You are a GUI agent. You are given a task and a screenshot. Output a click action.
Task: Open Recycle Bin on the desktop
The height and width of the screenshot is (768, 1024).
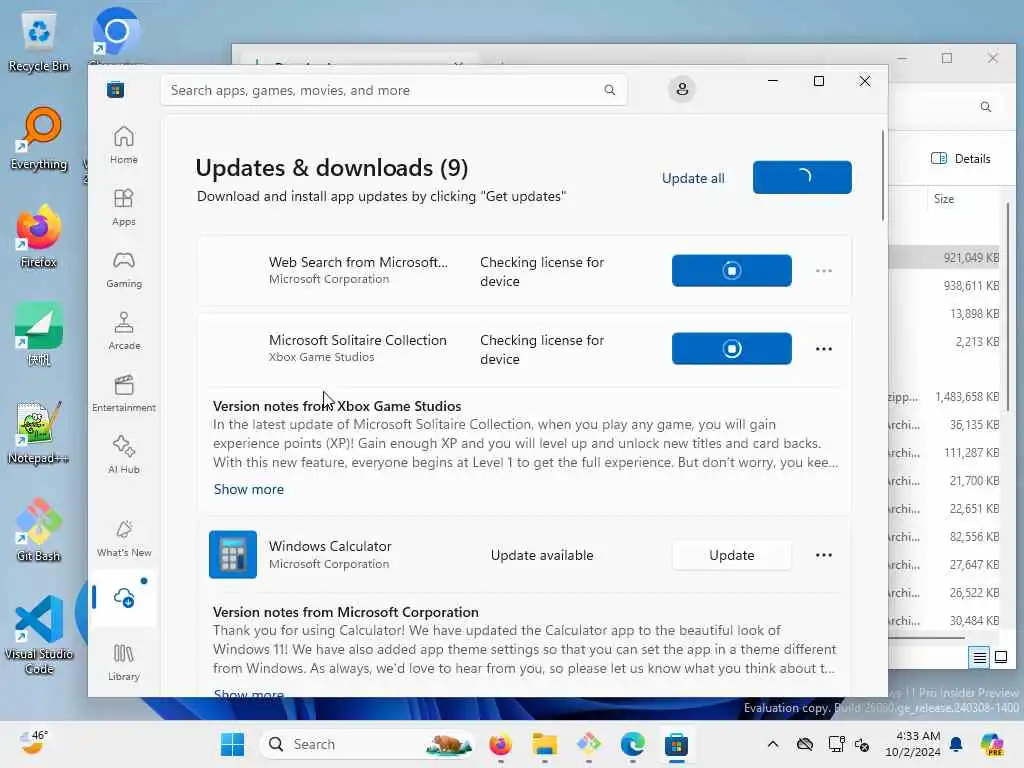[39, 42]
